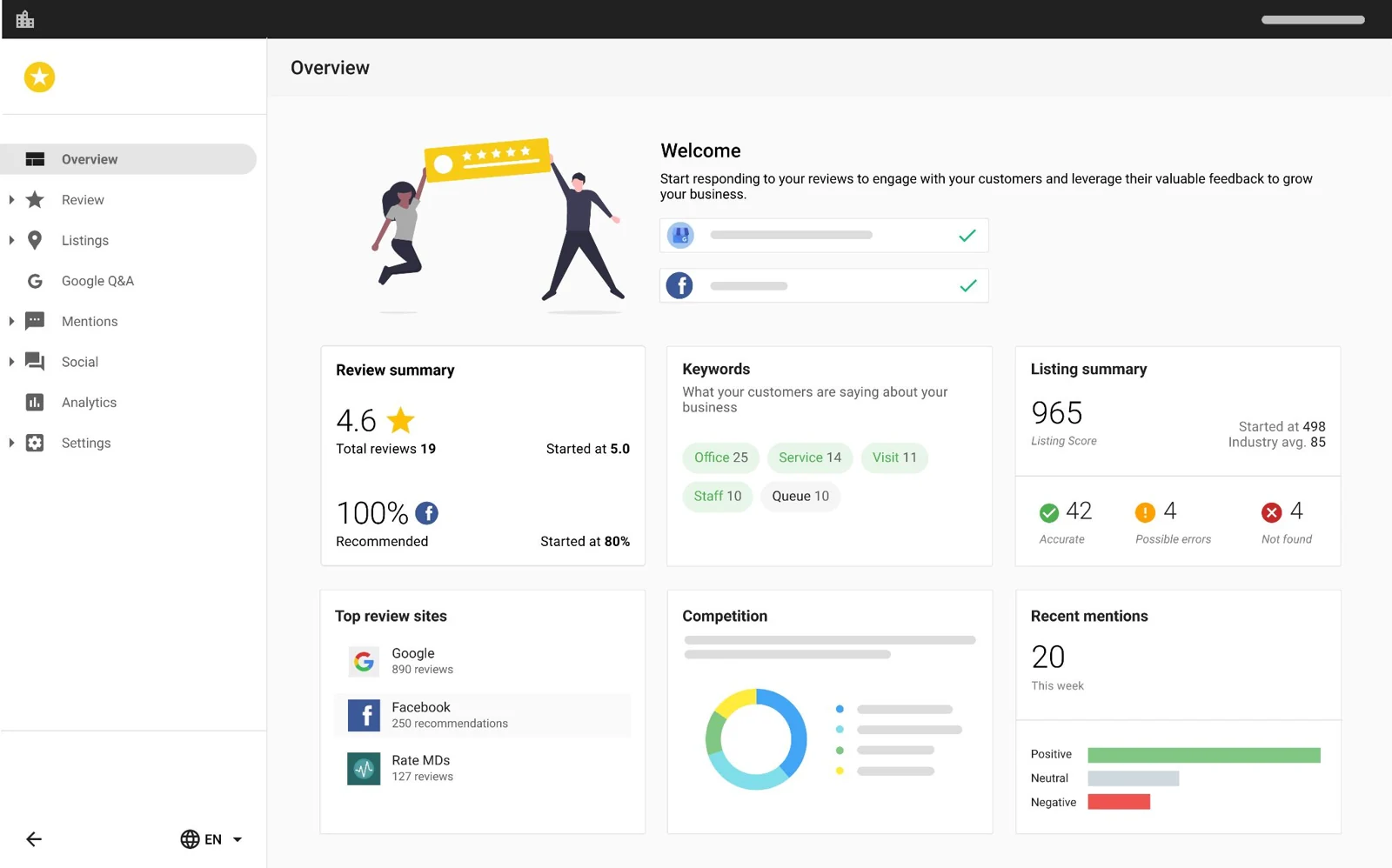Expand the Settings menu arrow
Viewport: 1392px width, 868px height.
[x=11, y=443]
